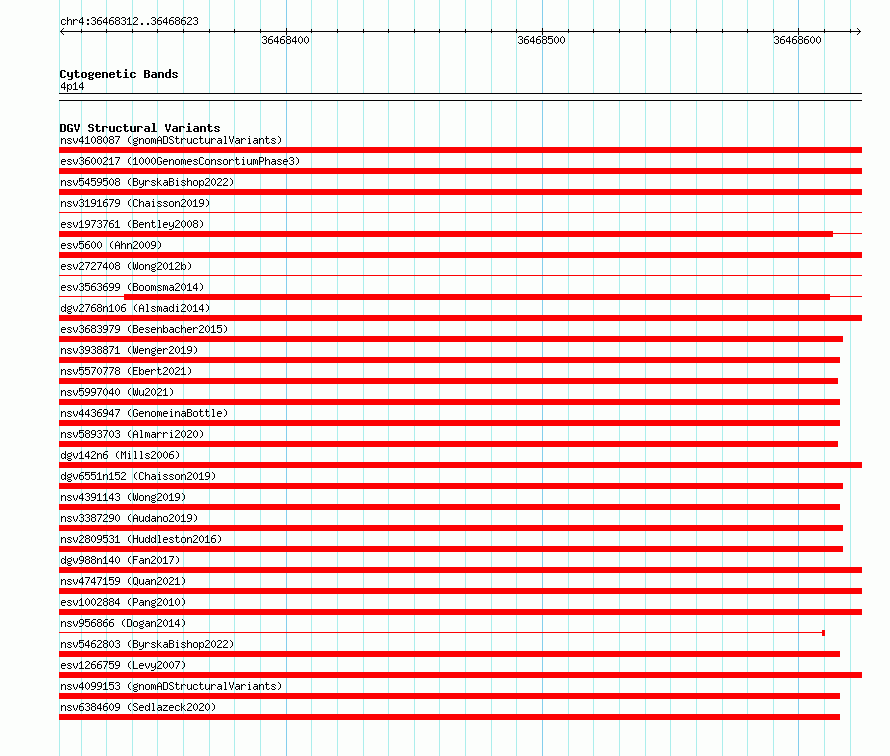The height and width of the screenshot is (756, 890).
Task: Click the left arrow on the coordinate ruler
Action: point(62,32)
